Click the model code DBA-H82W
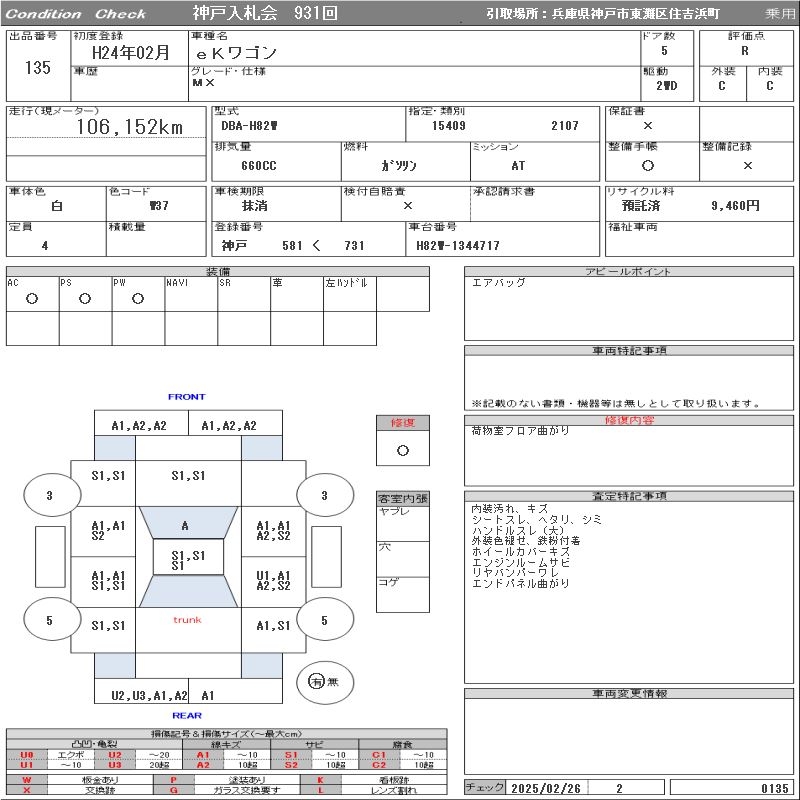Screen dimensions: 800x800 coord(249,126)
